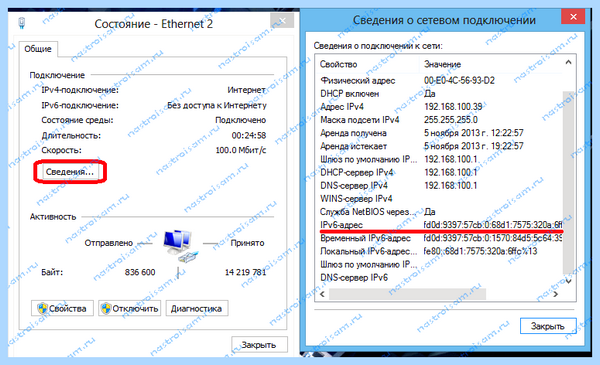Click the speed value 100.0 Мбит/с
This screenshot has height=365, width=600.
click(x=241, y=150)
